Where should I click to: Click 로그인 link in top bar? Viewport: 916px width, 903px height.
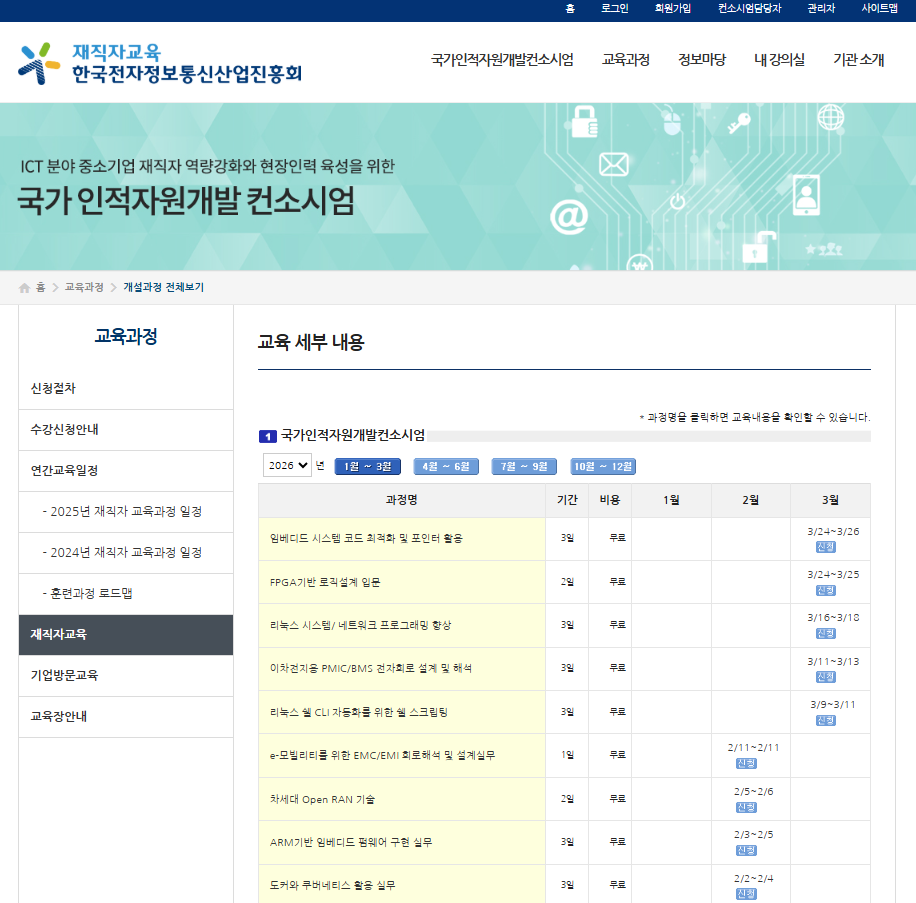(x=614, y=9)
